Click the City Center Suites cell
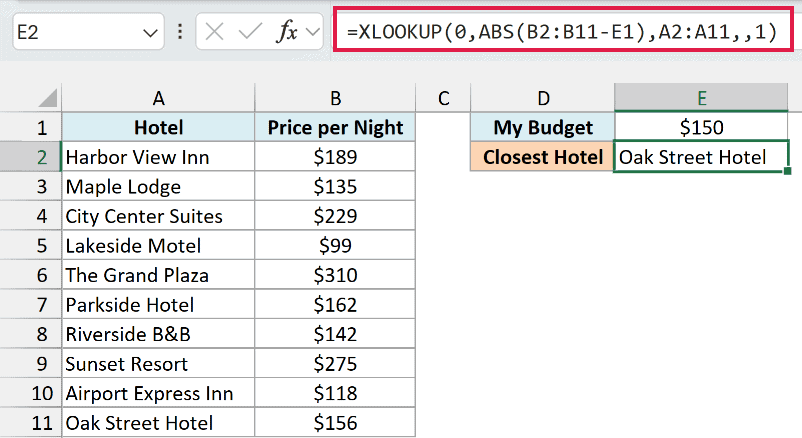The image size is (802, 438). (159, 216)
